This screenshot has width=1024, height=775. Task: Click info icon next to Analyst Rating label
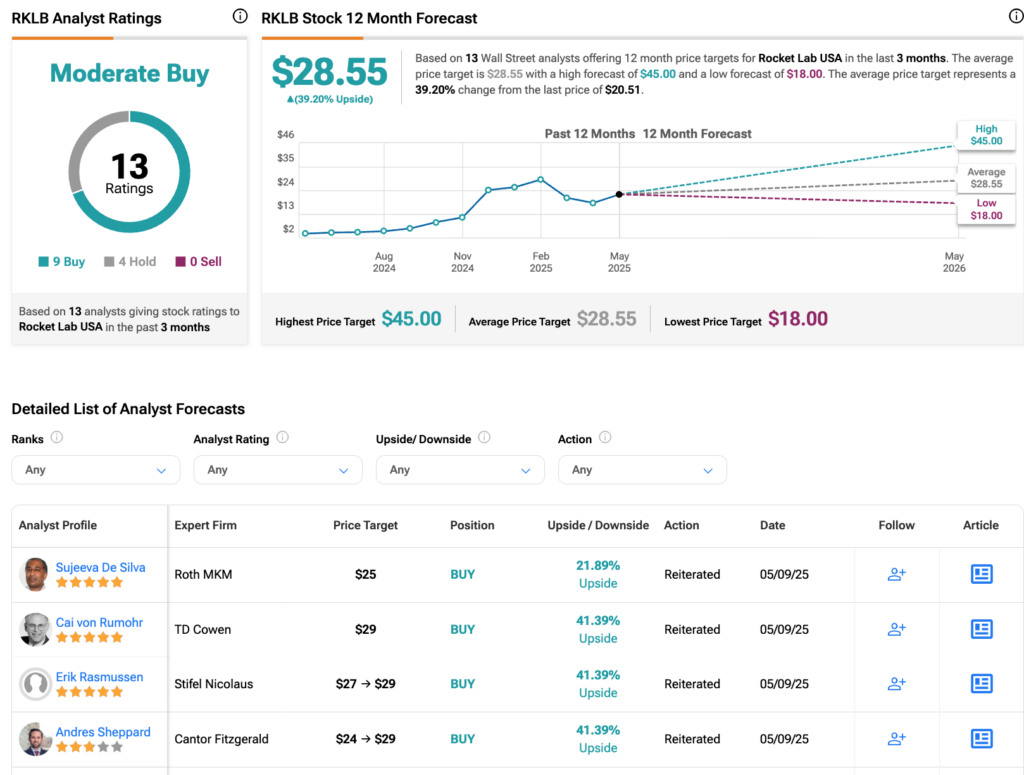[x=283, y=437]
